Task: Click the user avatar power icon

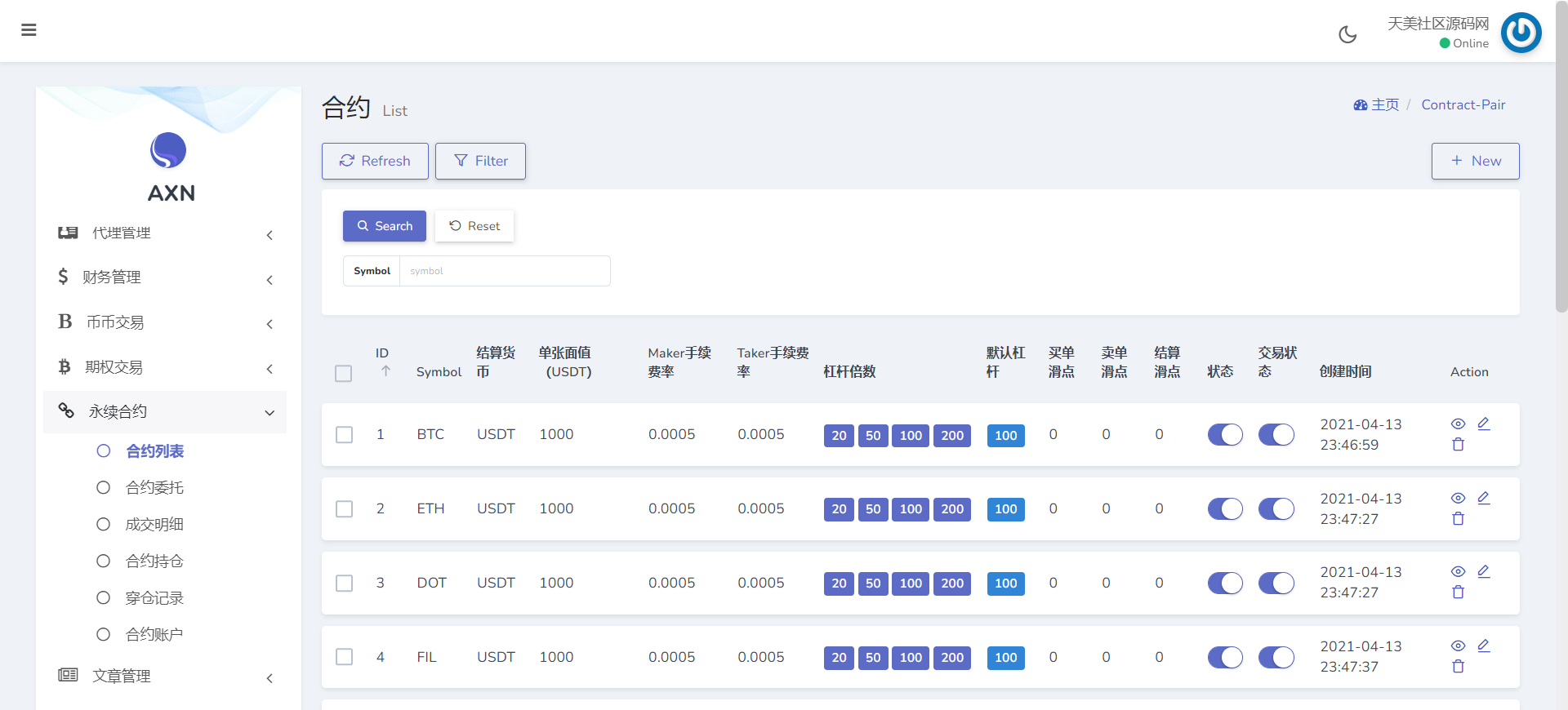Action: click(x=1521, y=33)
